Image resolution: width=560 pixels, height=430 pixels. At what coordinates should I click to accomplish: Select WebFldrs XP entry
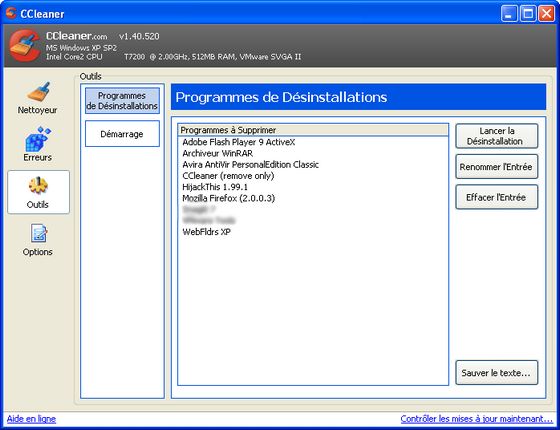[312, 232]
